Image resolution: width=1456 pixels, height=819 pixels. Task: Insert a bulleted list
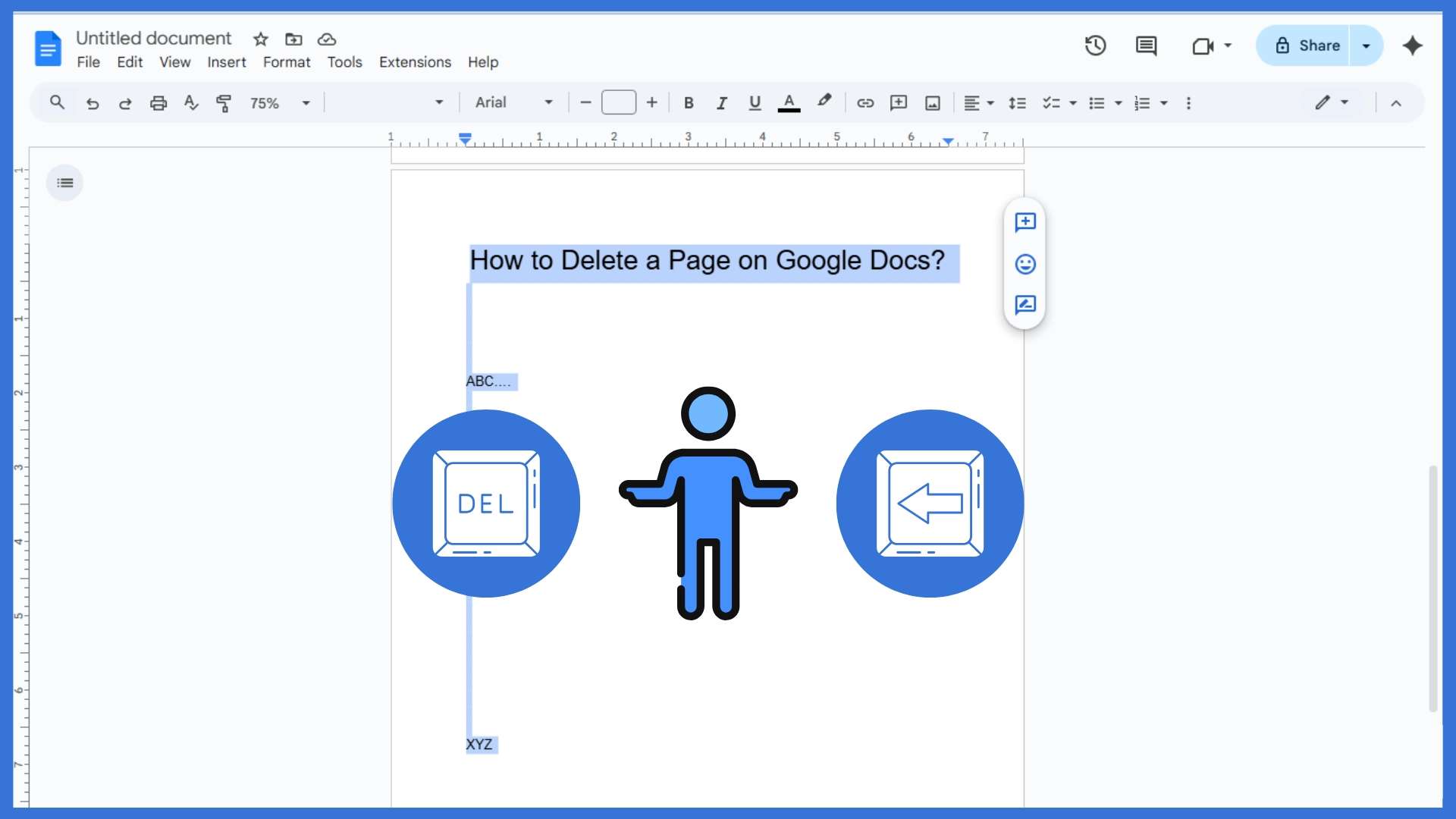click(x=1097, y=103)
